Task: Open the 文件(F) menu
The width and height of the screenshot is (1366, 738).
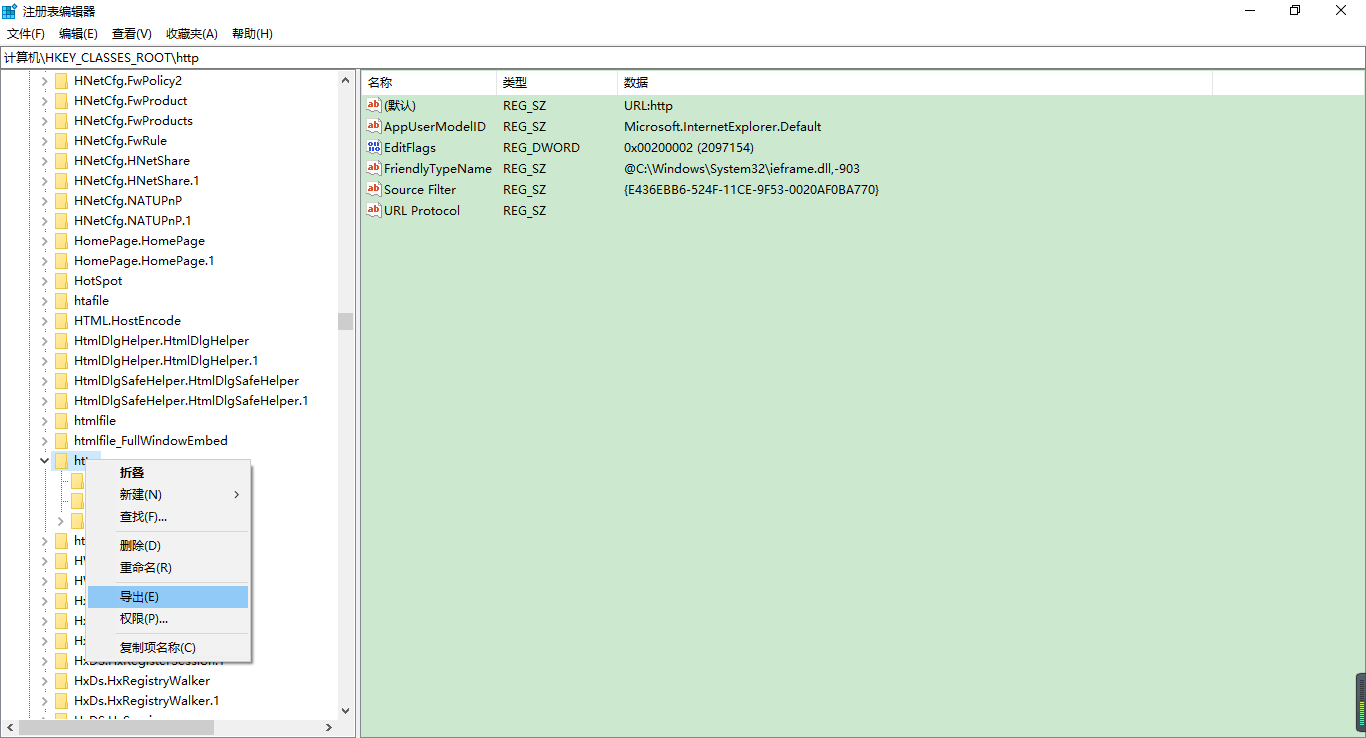Action: point(25,34)
